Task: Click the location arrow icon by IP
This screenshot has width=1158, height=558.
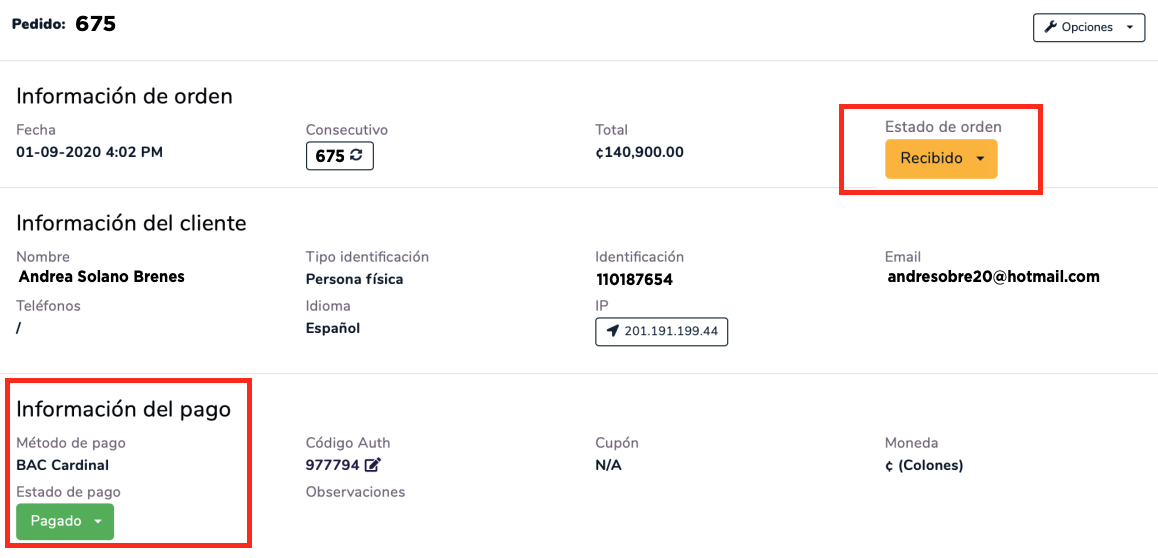Action: point(612,331)
